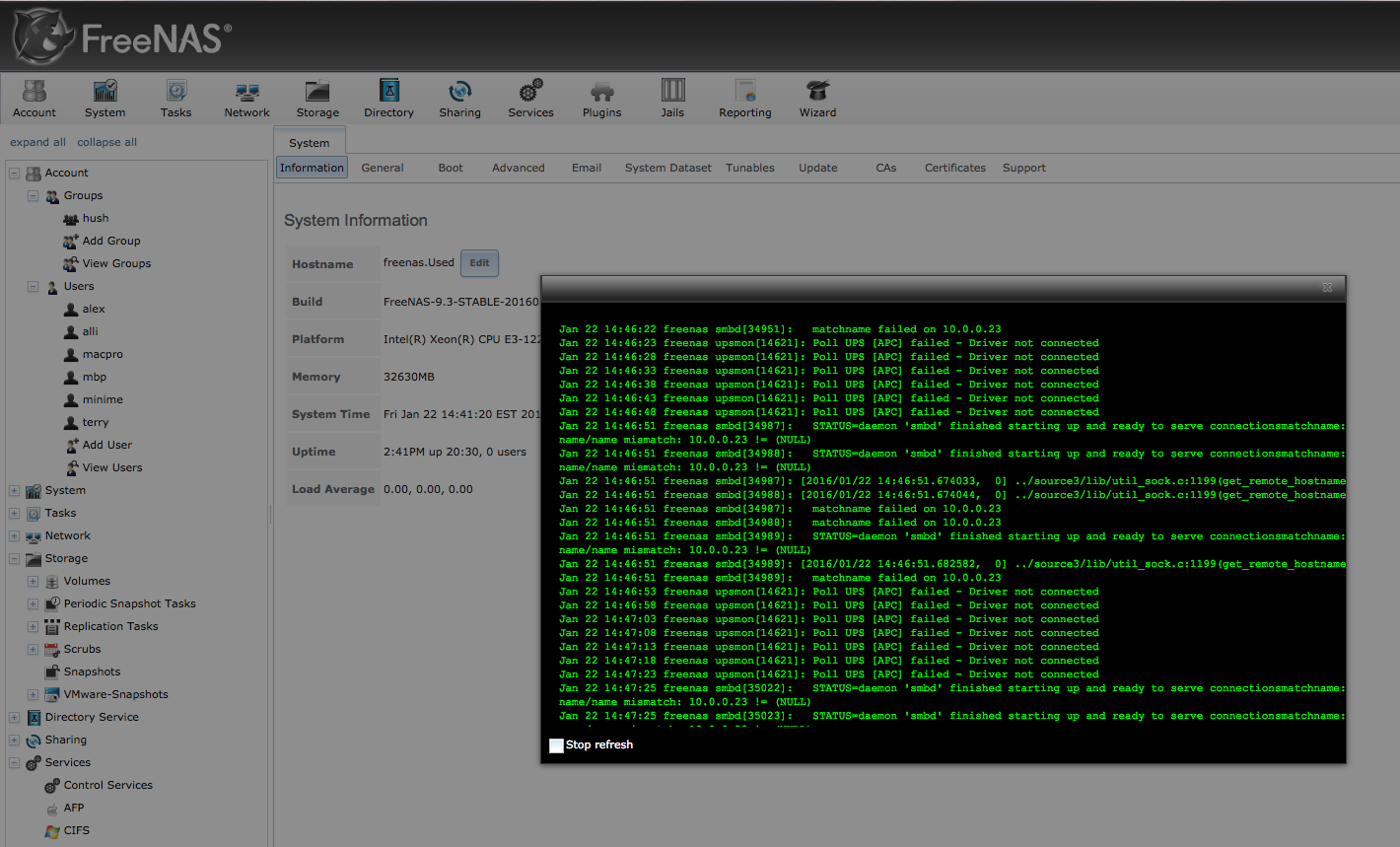1400x847 pixels.
Task: Click the Snapshots icon in Storage tree
Action: click(x=52, y=671)
